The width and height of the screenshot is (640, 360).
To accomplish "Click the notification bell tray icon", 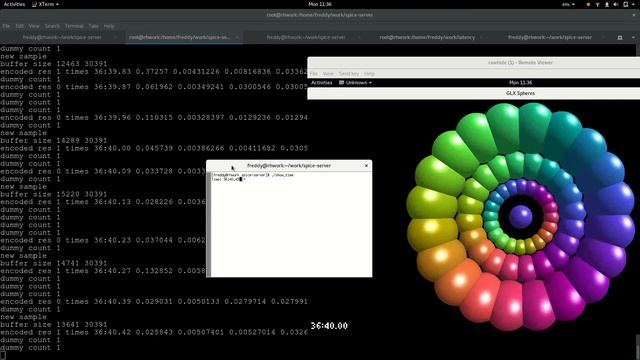I will pyautogui.click(x=607, y=4).
